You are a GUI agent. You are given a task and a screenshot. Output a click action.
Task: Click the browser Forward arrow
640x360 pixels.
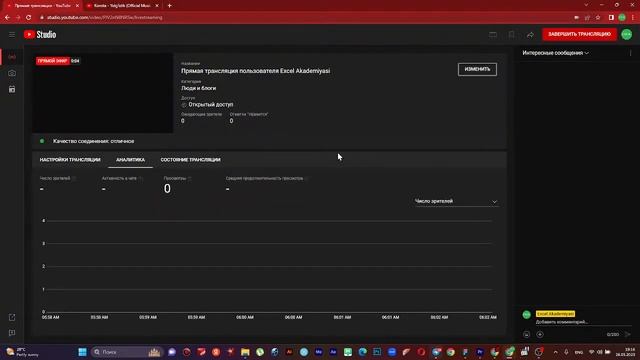(18, 18)
